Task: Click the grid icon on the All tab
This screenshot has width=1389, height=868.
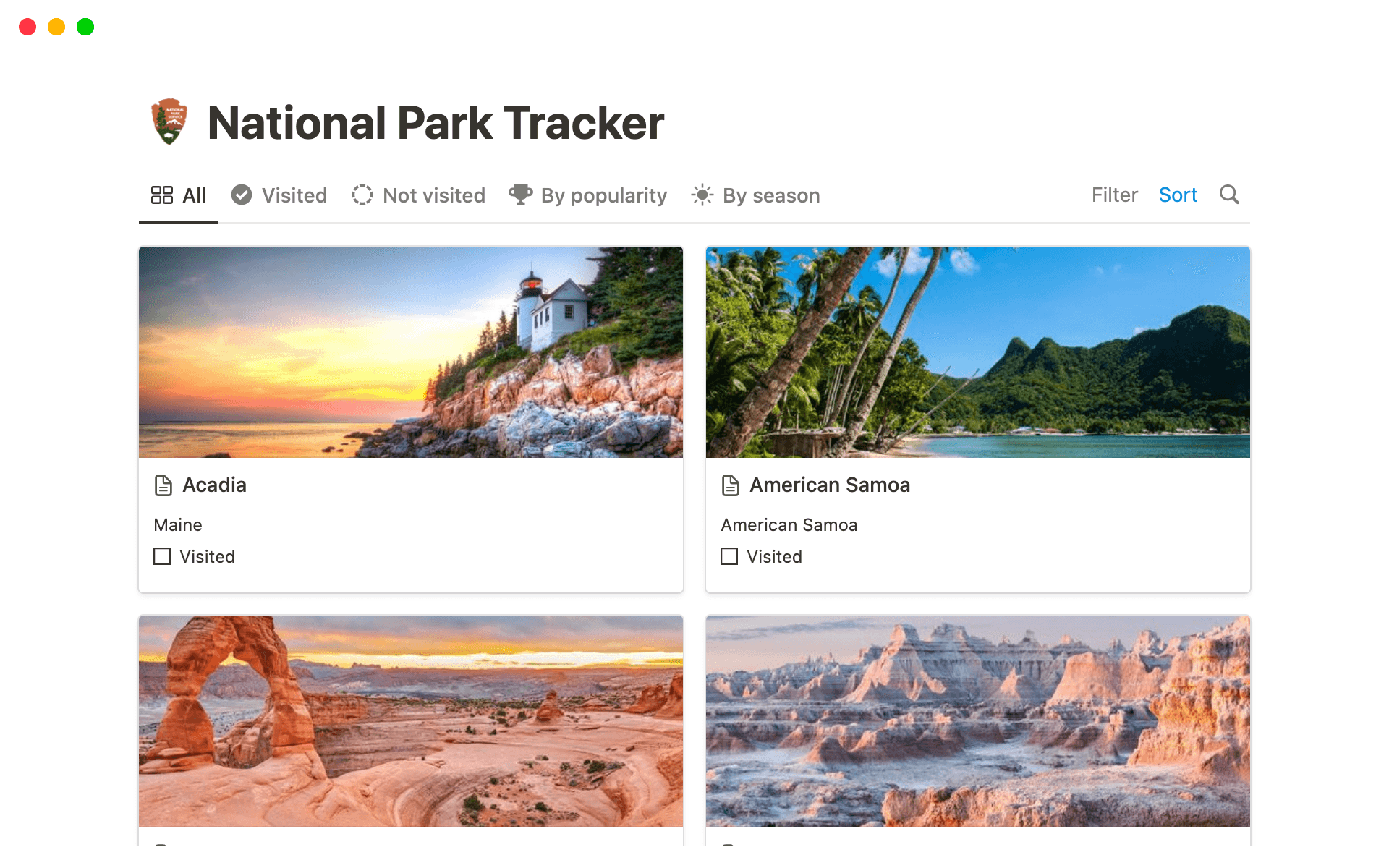Action: tap(162, 195)
